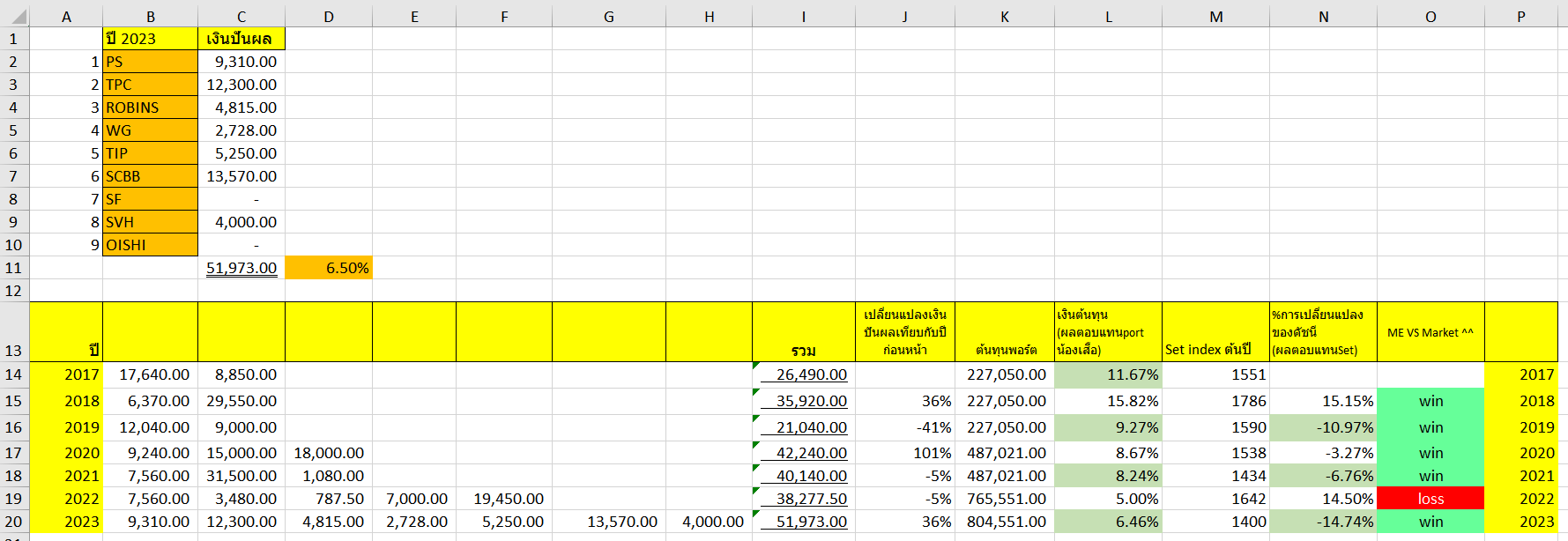Viewport: 1568px width, 541px height.
Task: Click the stock name cell 'WG'
Action: (150, 130)
